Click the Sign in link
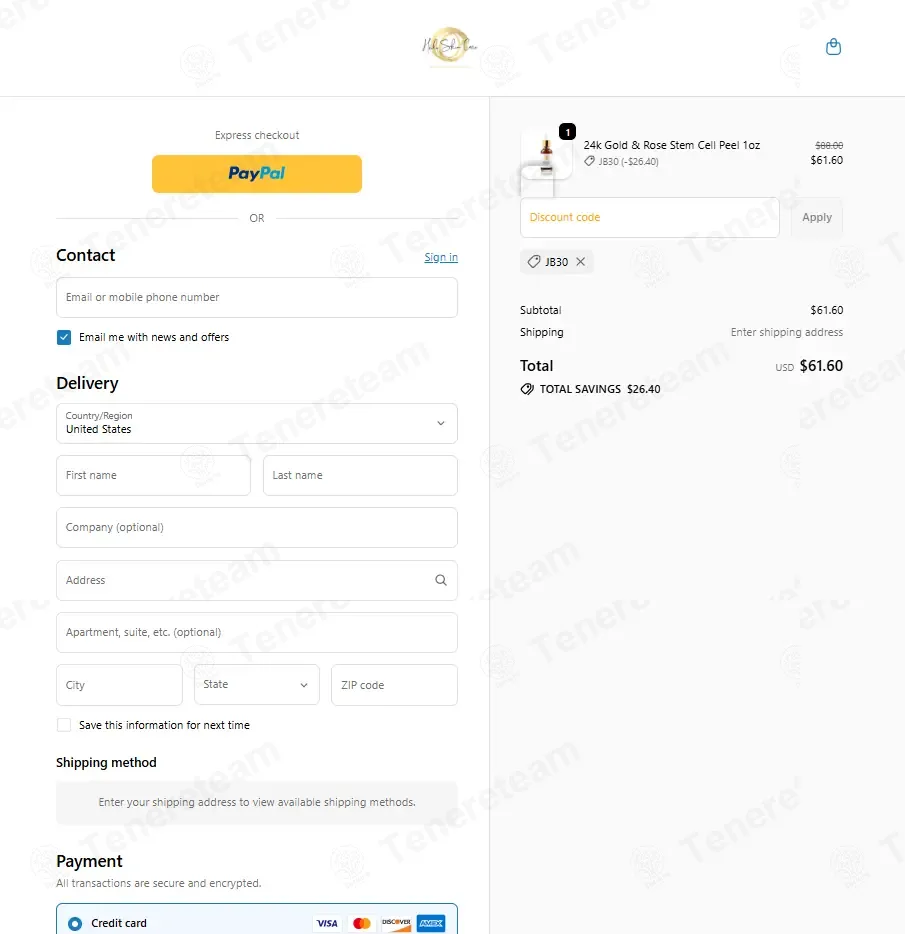The image size is (905, 934). point(441,257)
